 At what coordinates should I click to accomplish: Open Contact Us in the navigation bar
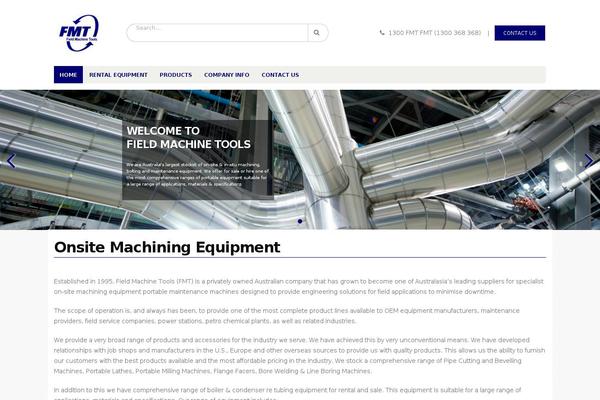click(x=280, y=75)
